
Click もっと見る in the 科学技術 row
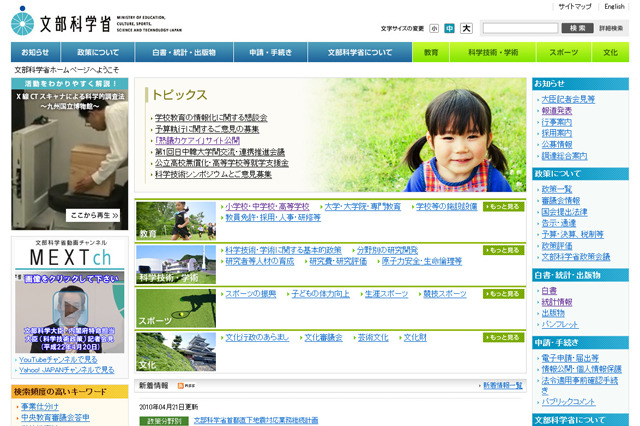504,250
